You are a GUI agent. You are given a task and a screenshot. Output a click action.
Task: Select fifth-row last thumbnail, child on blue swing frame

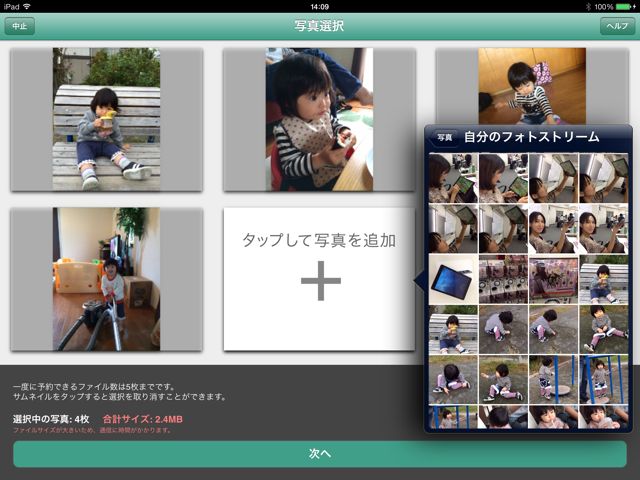point(604,380)
